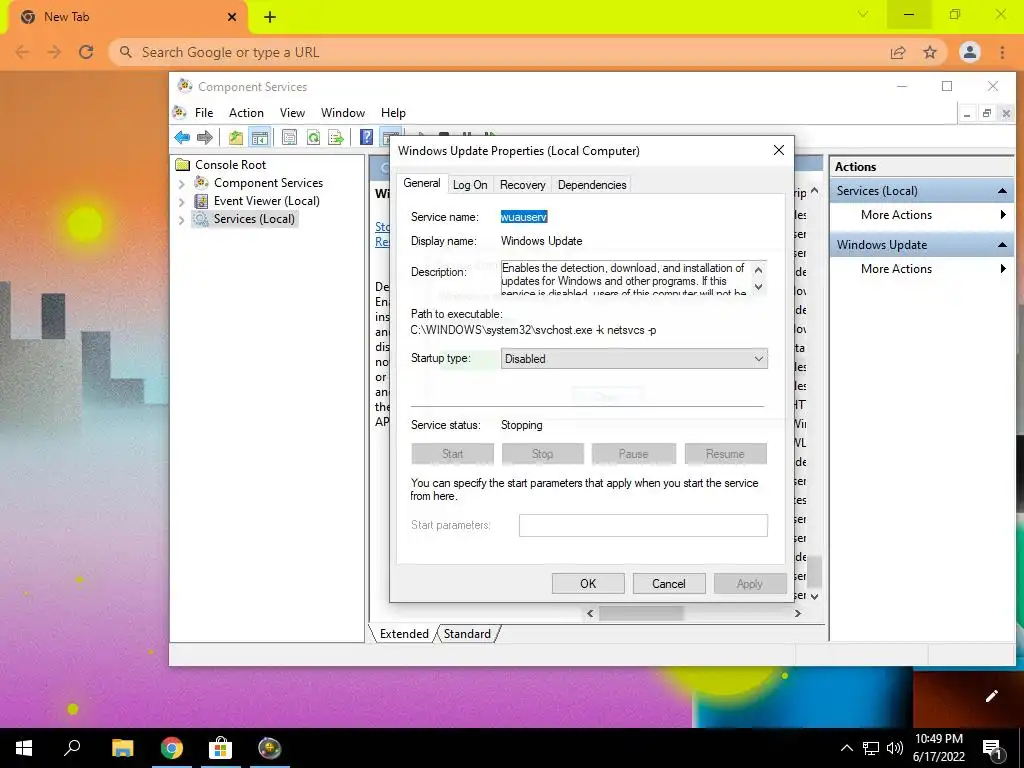
Task: Select the General tab
Action: tap(421, 184)
